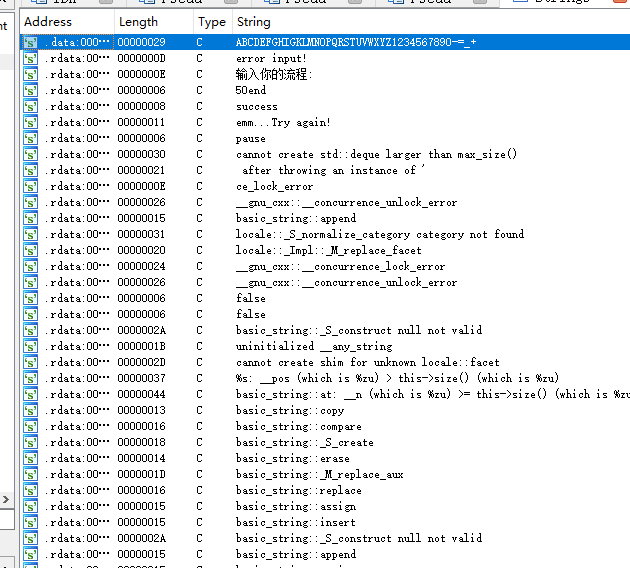Select the 'basic_string::erase' string text

[x=293, y=458]
